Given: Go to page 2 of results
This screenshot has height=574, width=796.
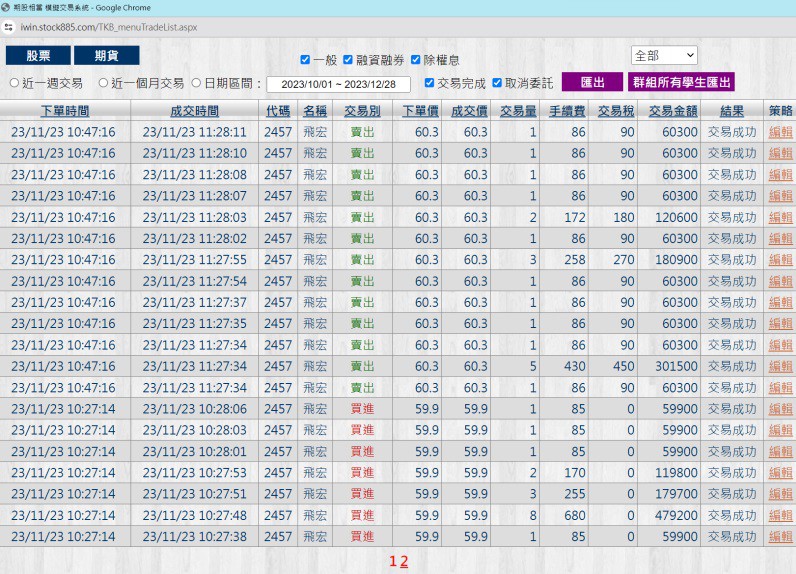Looking at the screenshot, I should point(404,561).
